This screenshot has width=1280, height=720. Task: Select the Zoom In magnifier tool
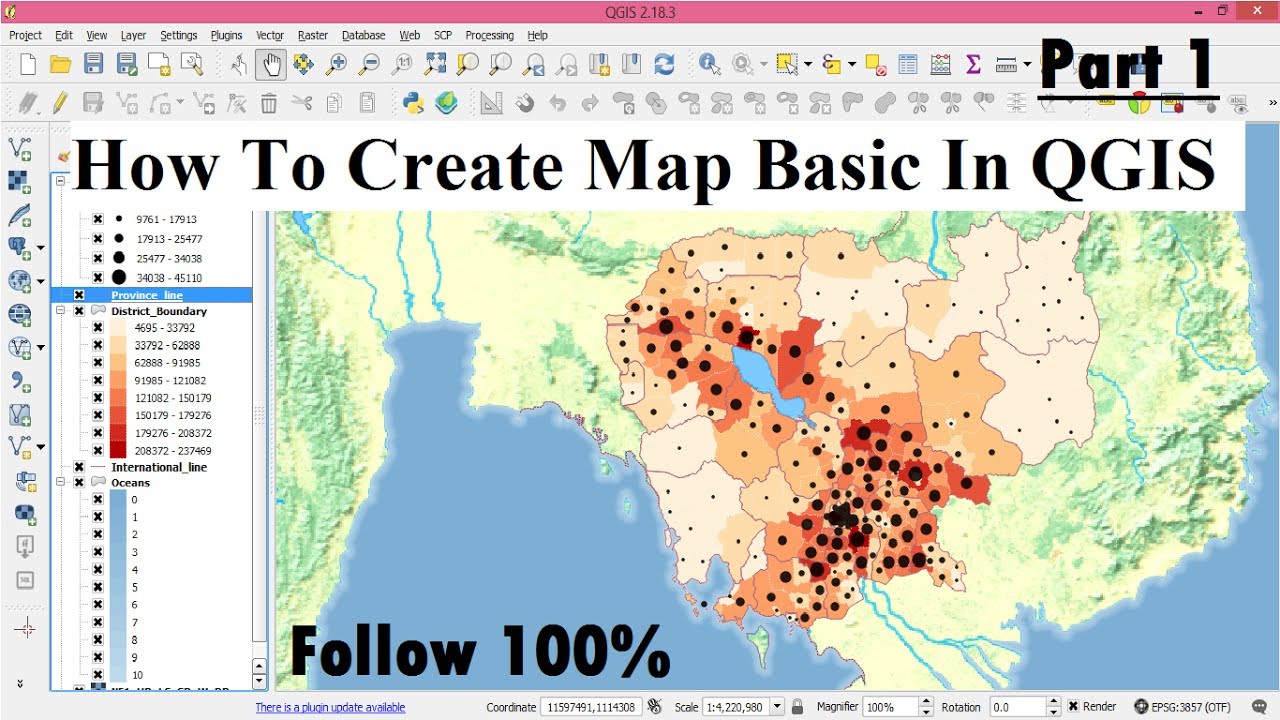click(x=337, y=65)
